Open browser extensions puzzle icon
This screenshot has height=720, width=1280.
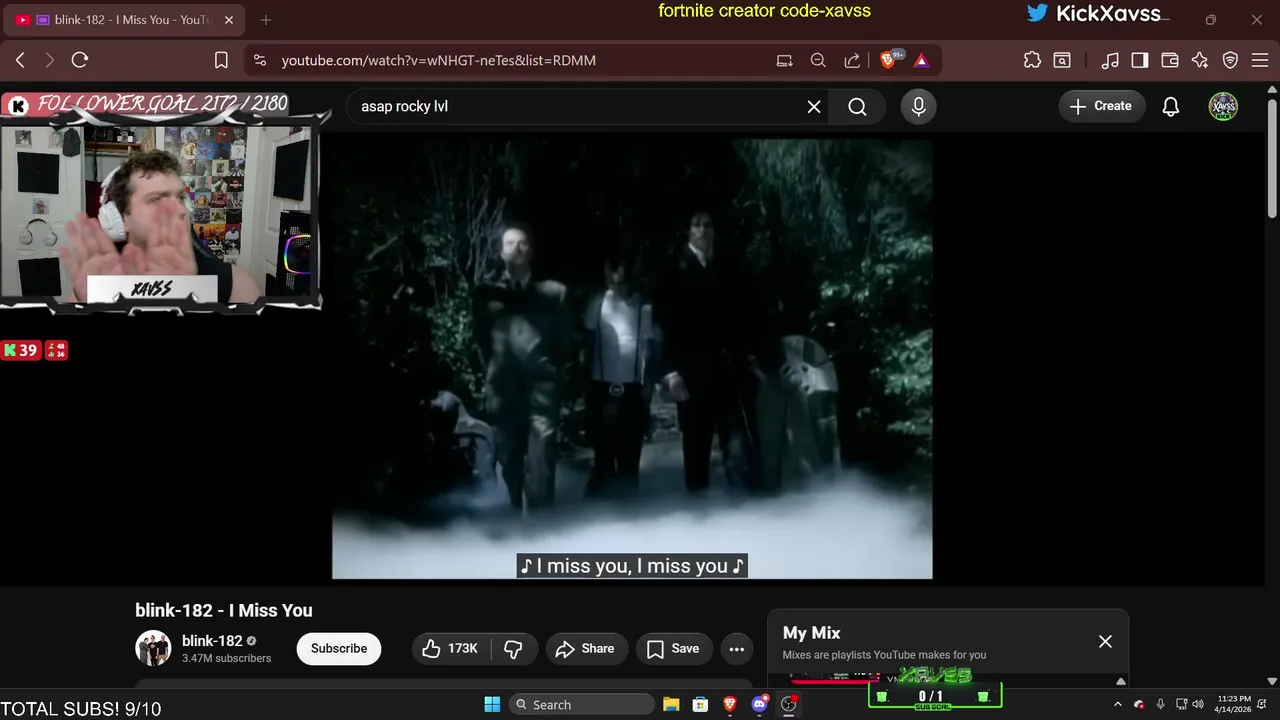pyautogui.click(x=1033, y=60)
